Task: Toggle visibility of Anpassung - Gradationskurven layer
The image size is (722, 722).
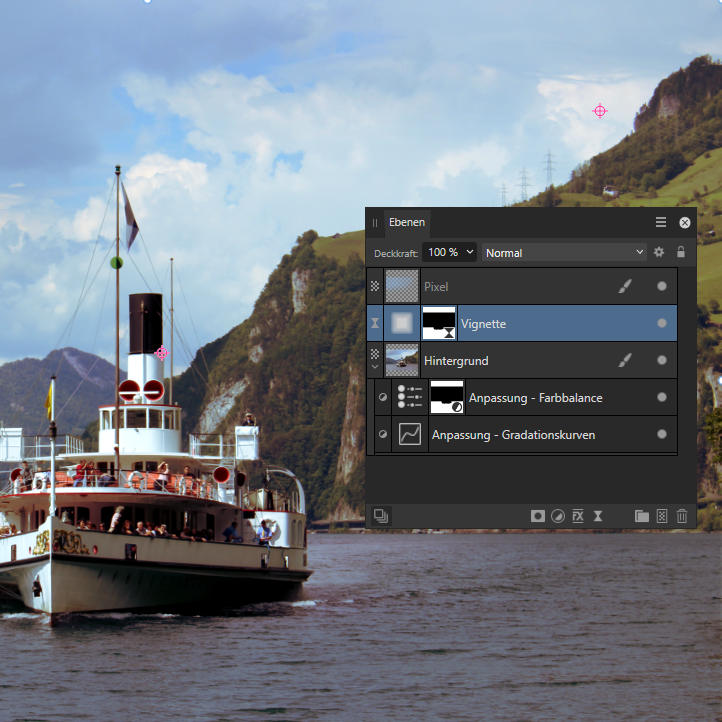Action: [662, 434]
